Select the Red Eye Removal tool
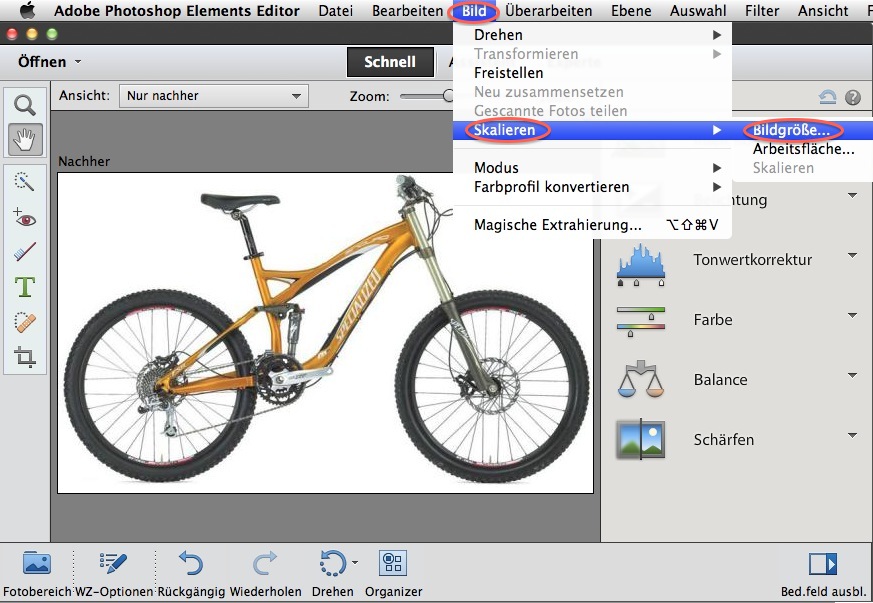This screenshot has height=603, width=873. (24, 218)
